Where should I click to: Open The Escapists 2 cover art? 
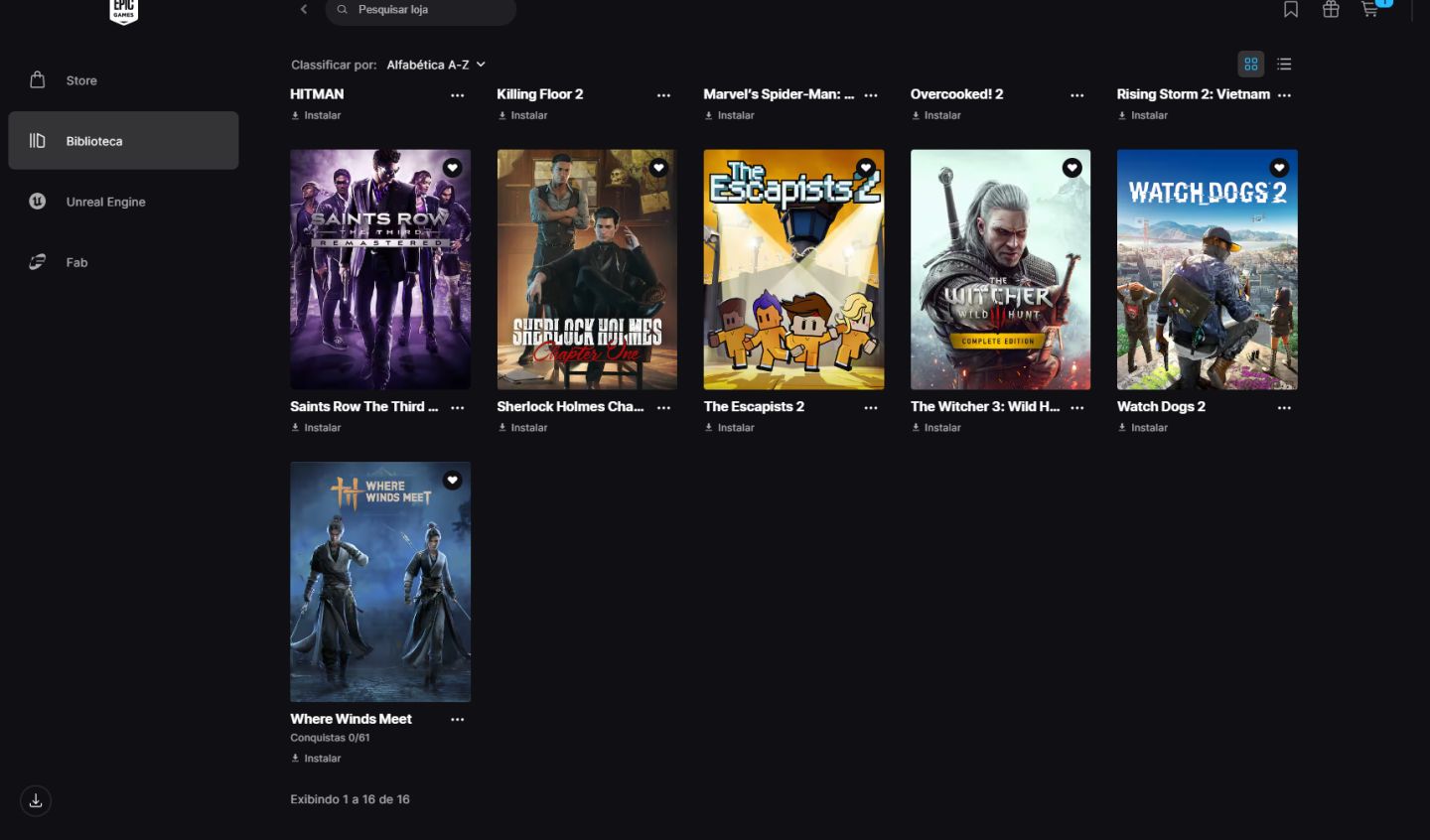click(x=793, y=270)
